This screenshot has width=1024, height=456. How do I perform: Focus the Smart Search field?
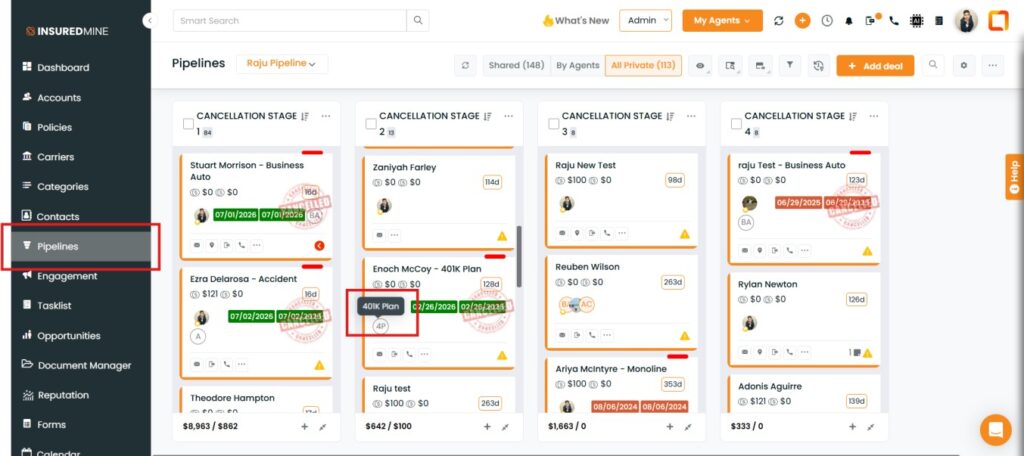click(x=289, y=20)
